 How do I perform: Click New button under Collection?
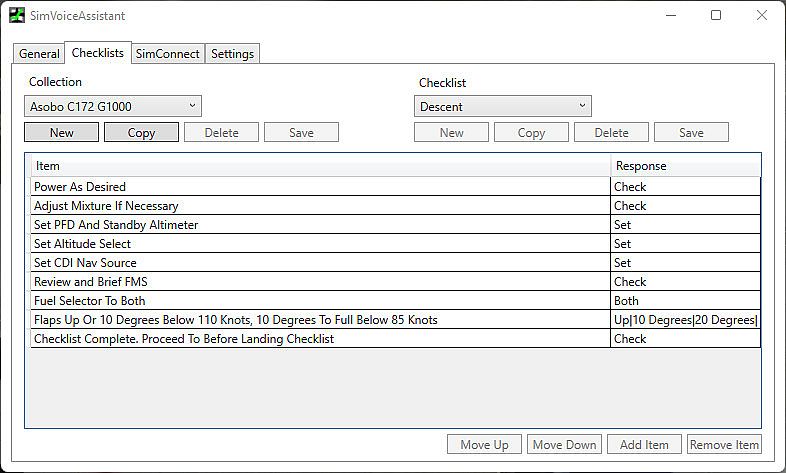pos(62,132)
